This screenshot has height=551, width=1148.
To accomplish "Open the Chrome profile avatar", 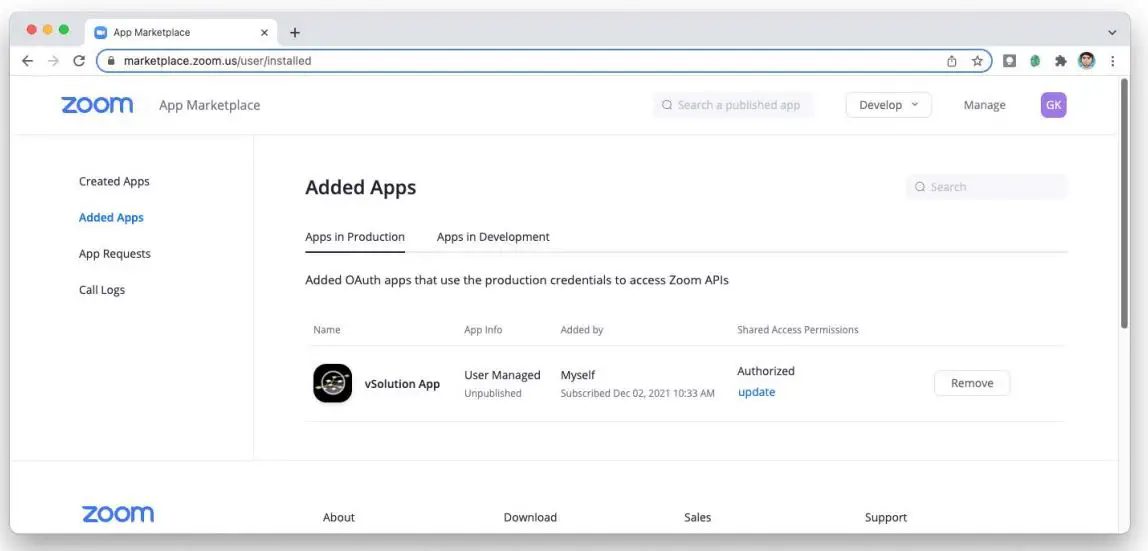I will tap(1086, 61).
